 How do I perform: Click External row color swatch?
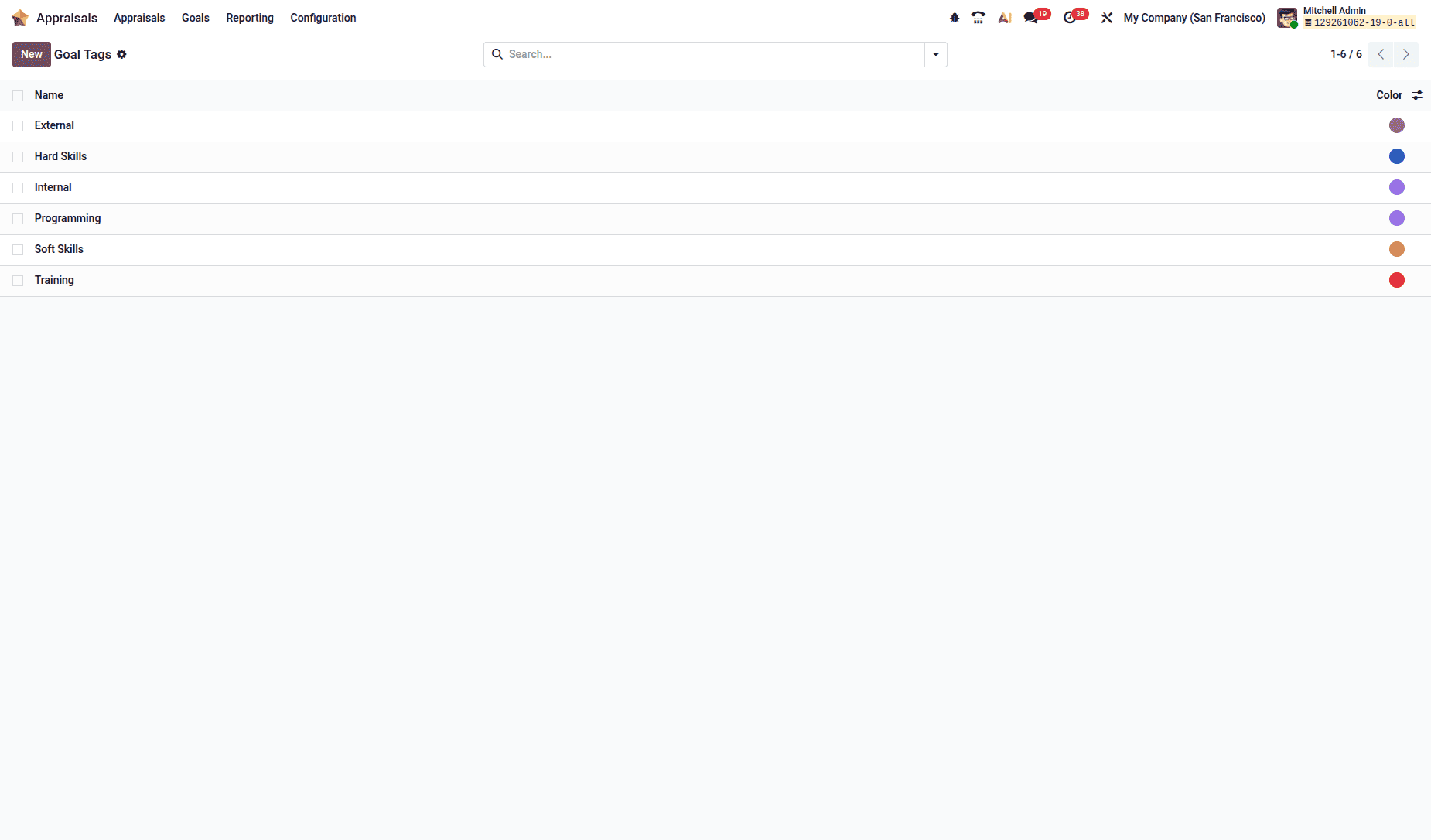click(1397, 125)
